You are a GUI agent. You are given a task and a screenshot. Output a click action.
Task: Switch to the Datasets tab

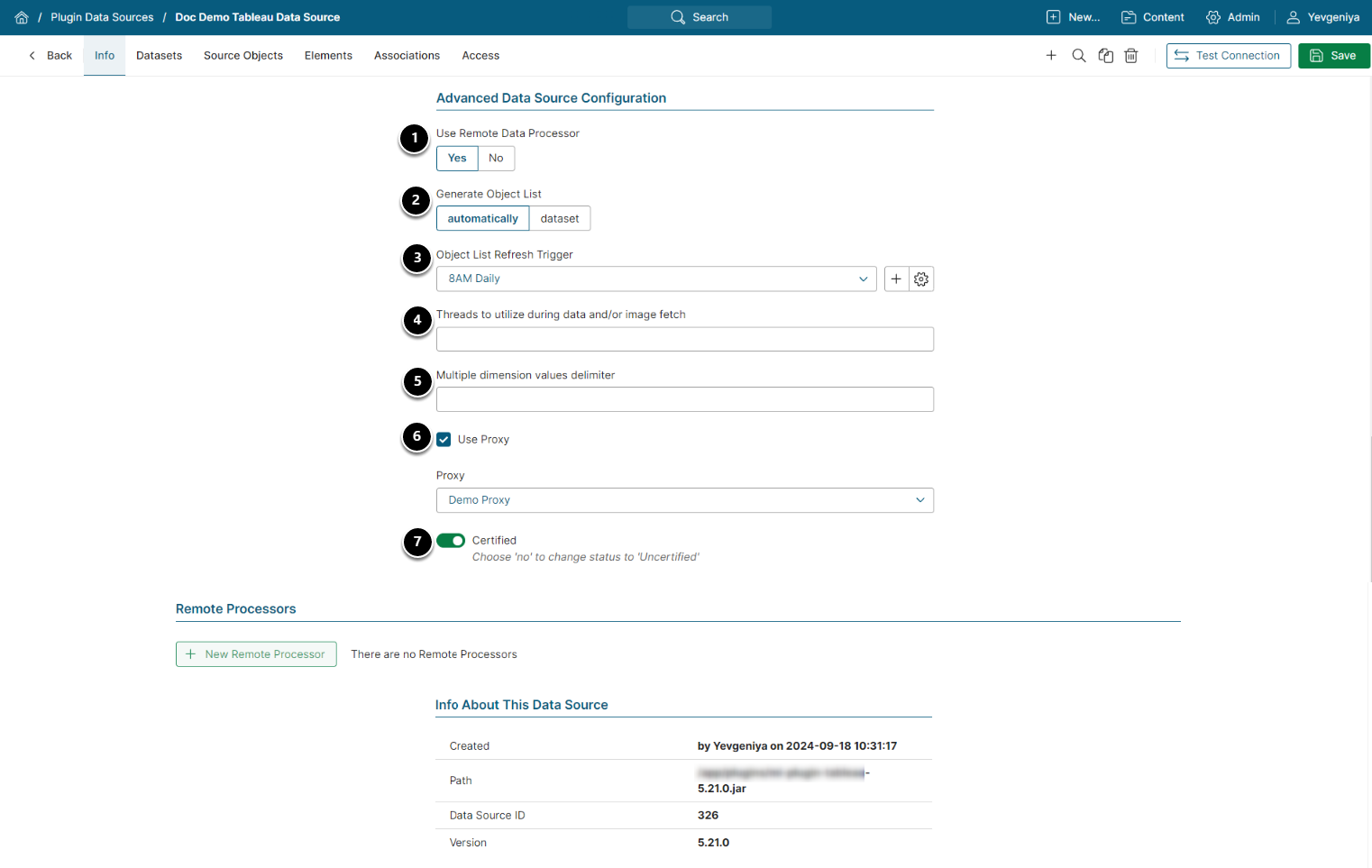click(x=159, y=56)
